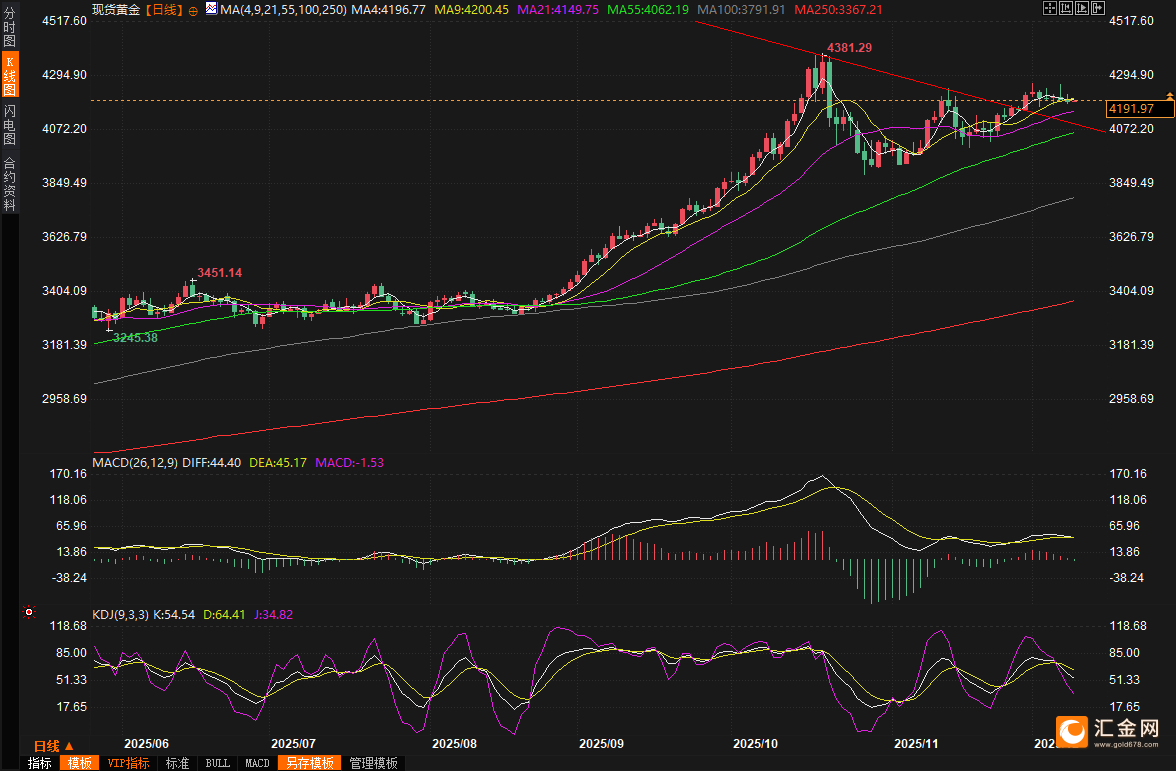Click the jump-to-start chart icon
1176x771 pixels.
1066,8
